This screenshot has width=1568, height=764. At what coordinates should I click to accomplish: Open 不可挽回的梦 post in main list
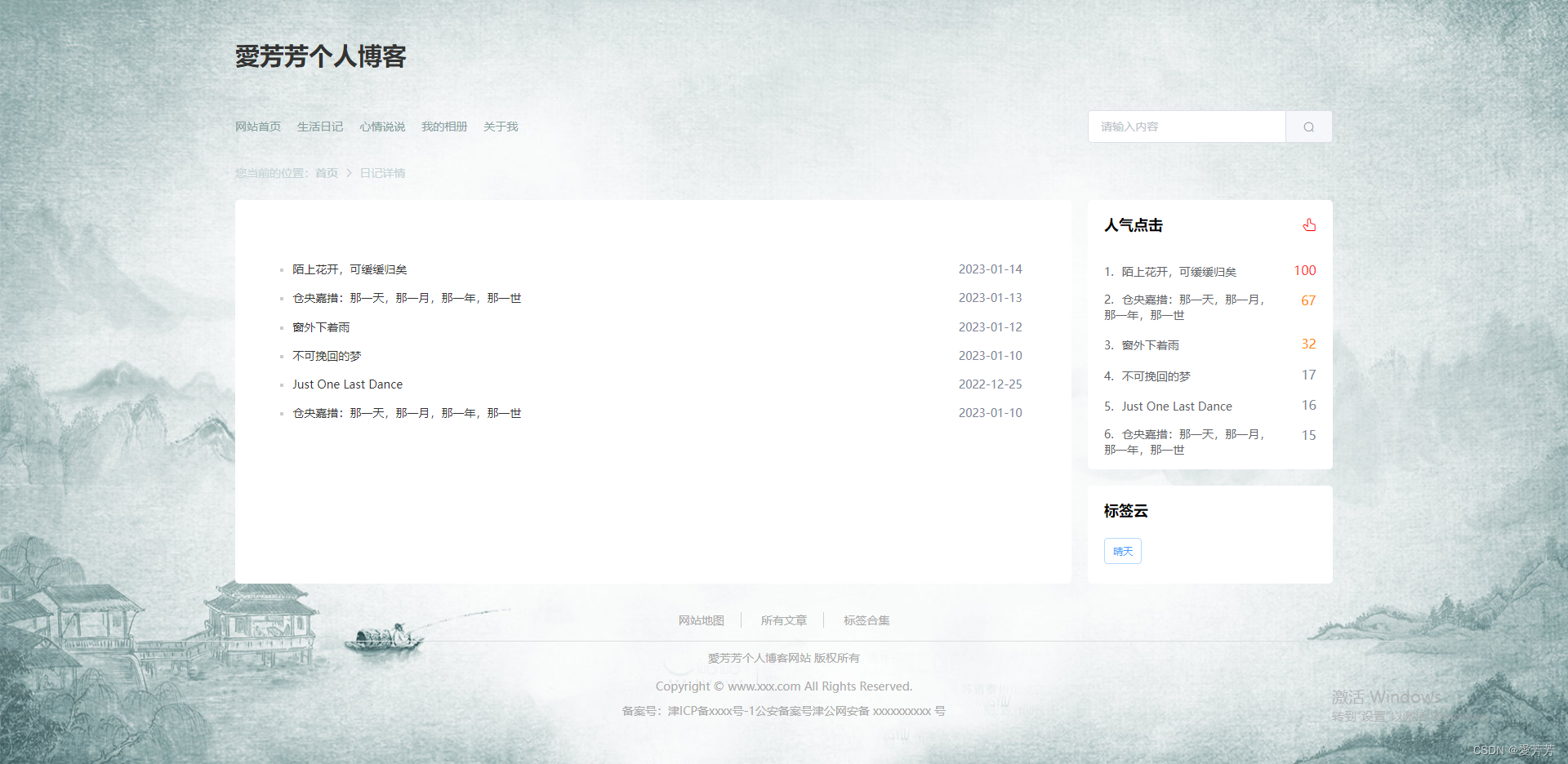point(327,356)
